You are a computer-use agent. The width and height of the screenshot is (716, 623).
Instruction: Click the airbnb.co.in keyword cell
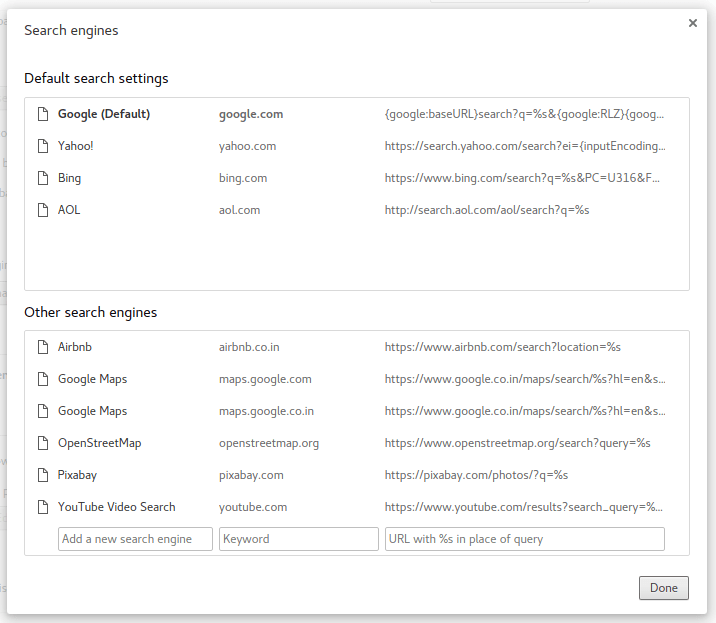tap(249, 347)
